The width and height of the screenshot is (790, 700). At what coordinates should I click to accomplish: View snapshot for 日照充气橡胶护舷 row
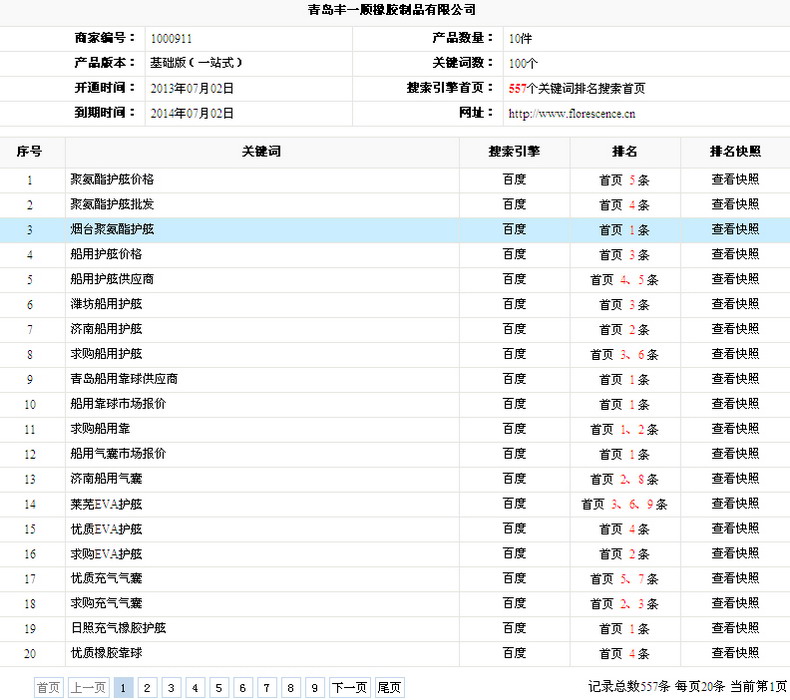click(x=735, y=628)
